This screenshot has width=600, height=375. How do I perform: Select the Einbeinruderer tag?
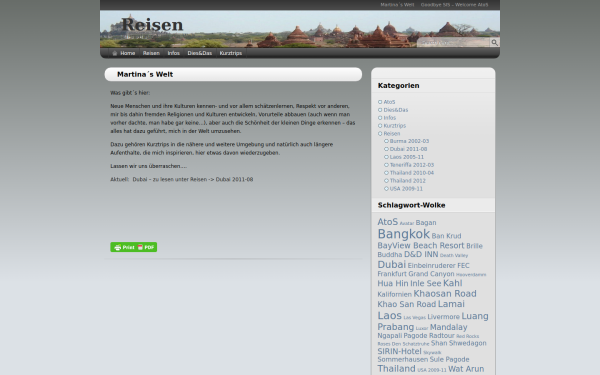[431, 266]
